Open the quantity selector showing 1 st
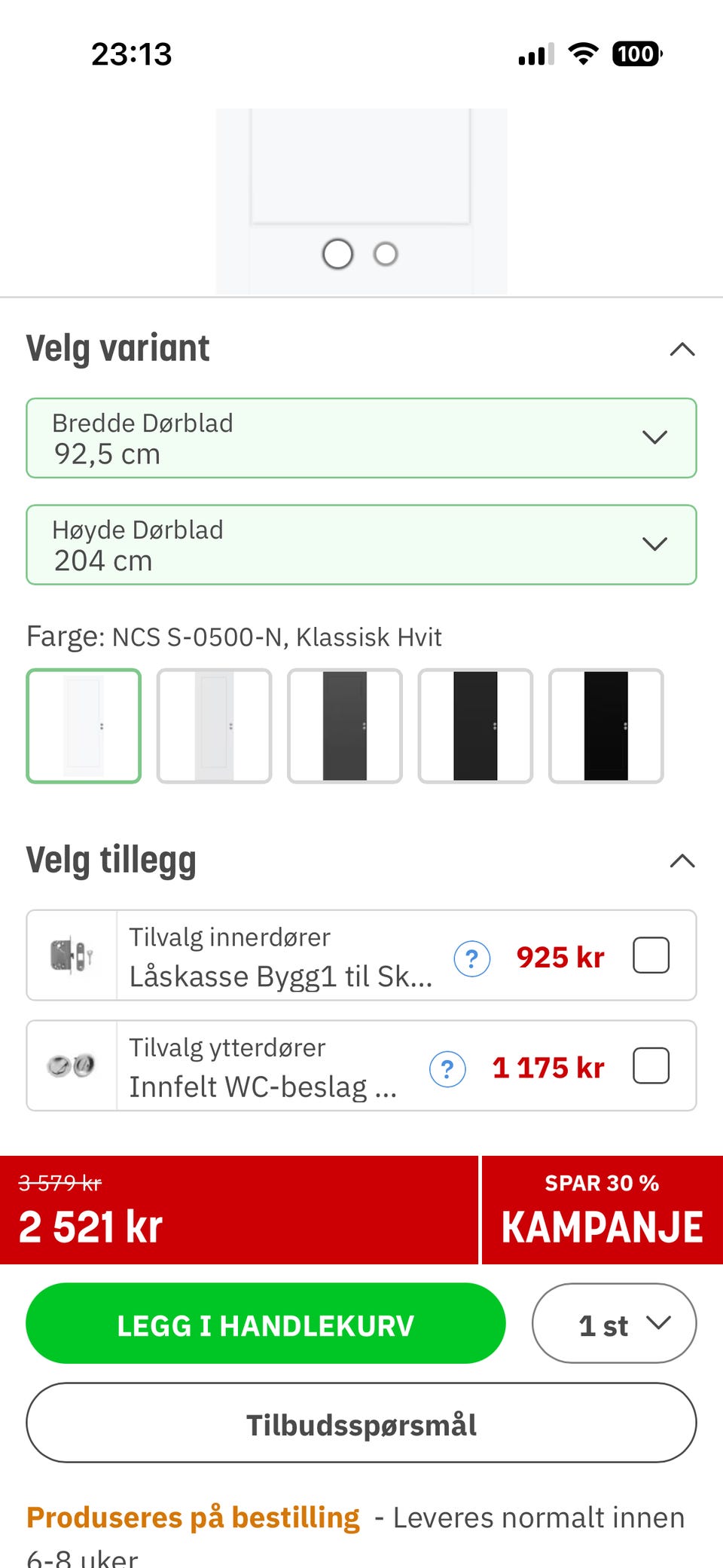The height and width of the screenshot is (1568, 723). tap(614, 1323)
